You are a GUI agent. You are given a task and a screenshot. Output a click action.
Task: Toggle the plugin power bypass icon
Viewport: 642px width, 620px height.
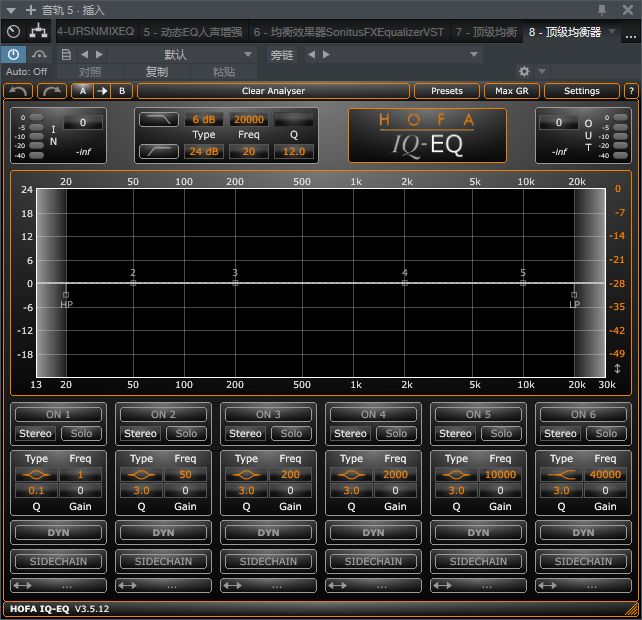point(14,54)
